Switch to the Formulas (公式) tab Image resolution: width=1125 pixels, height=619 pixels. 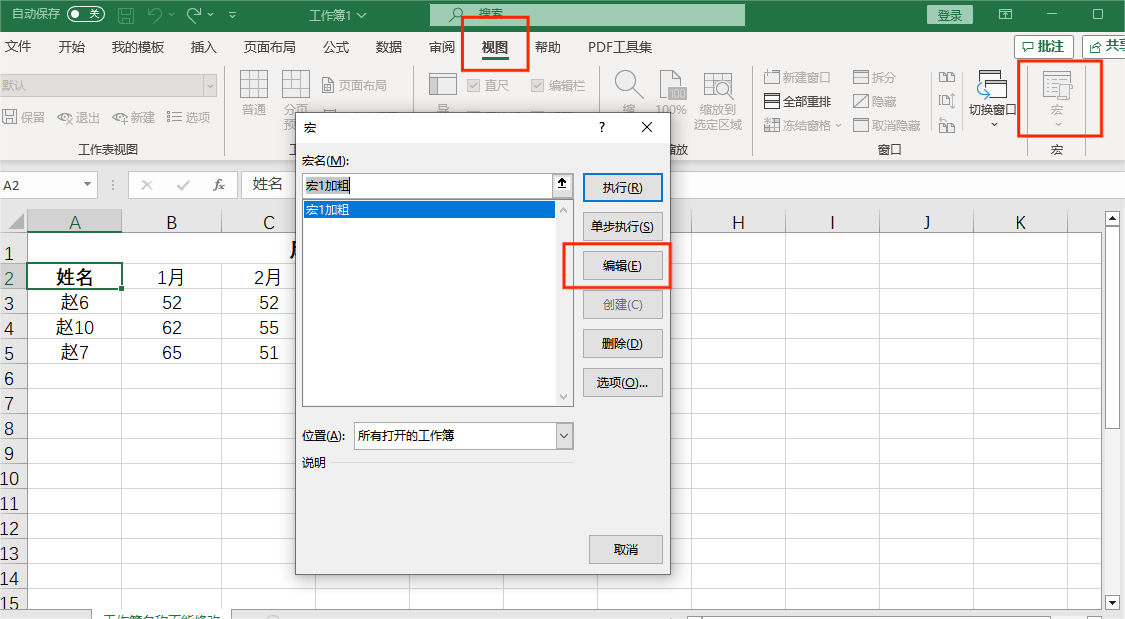click(x=336, y=47)
